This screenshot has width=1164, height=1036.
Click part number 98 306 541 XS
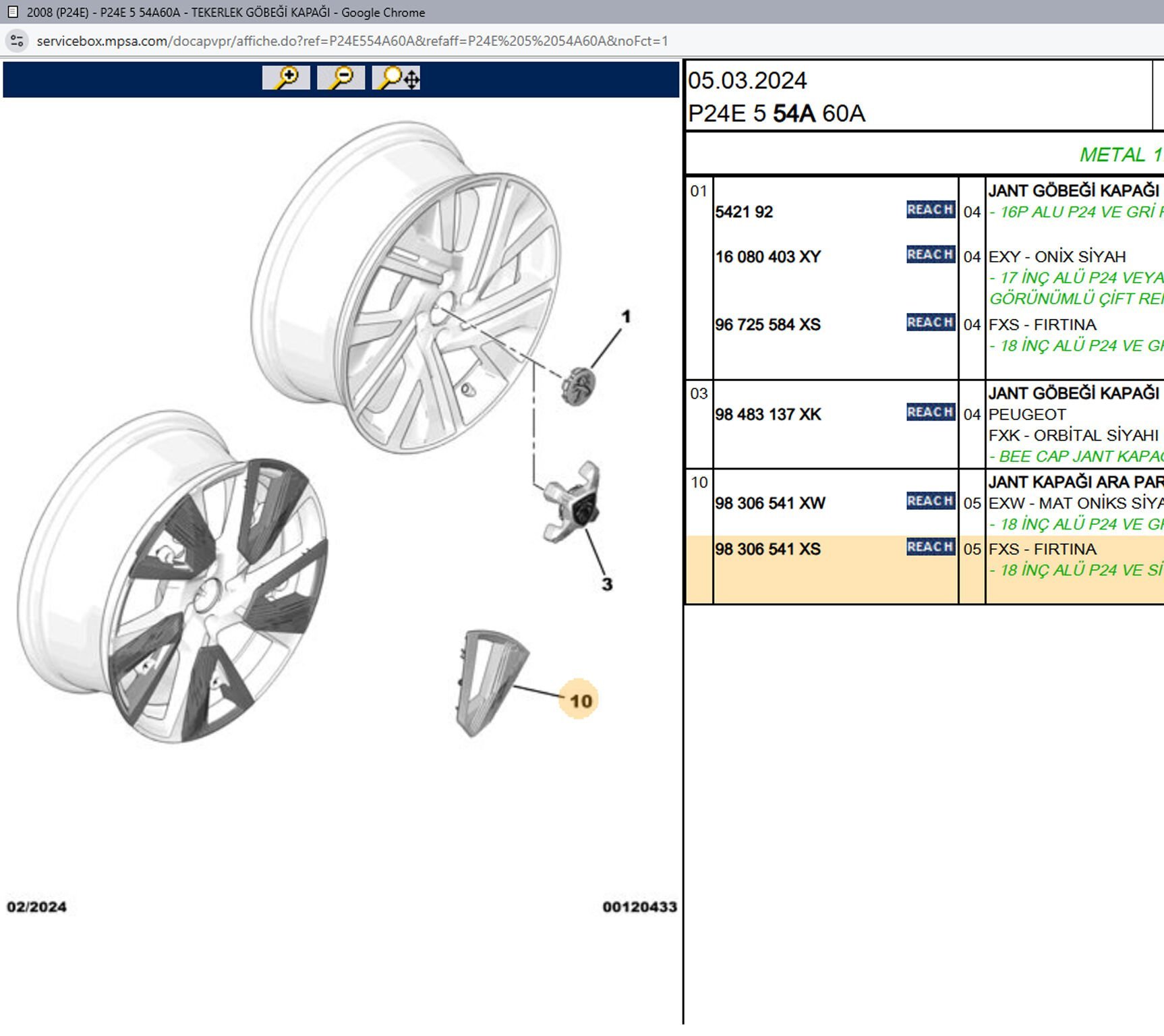[767, 549]
